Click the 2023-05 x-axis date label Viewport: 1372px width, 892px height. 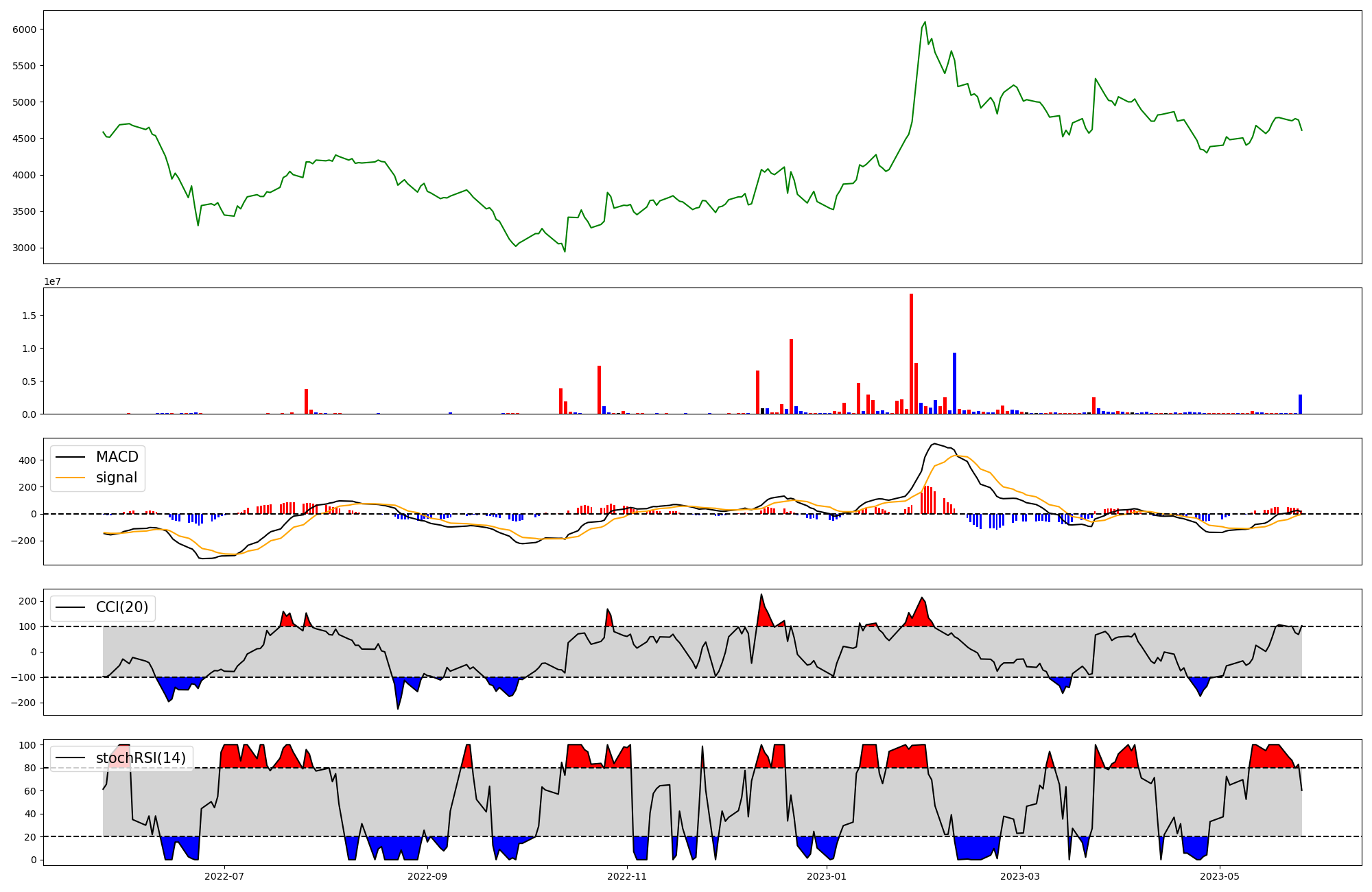pos(1220,876)
